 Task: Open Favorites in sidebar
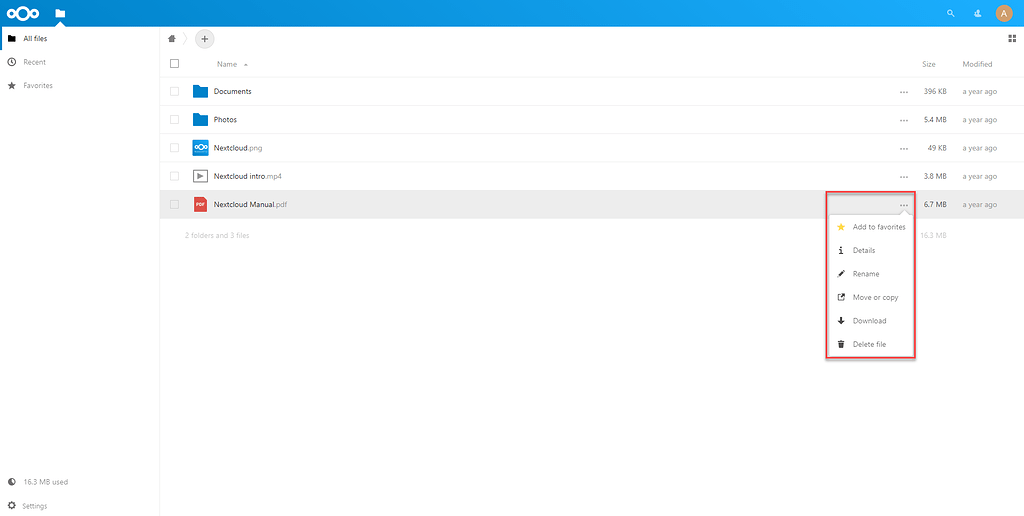pos(80,86)
